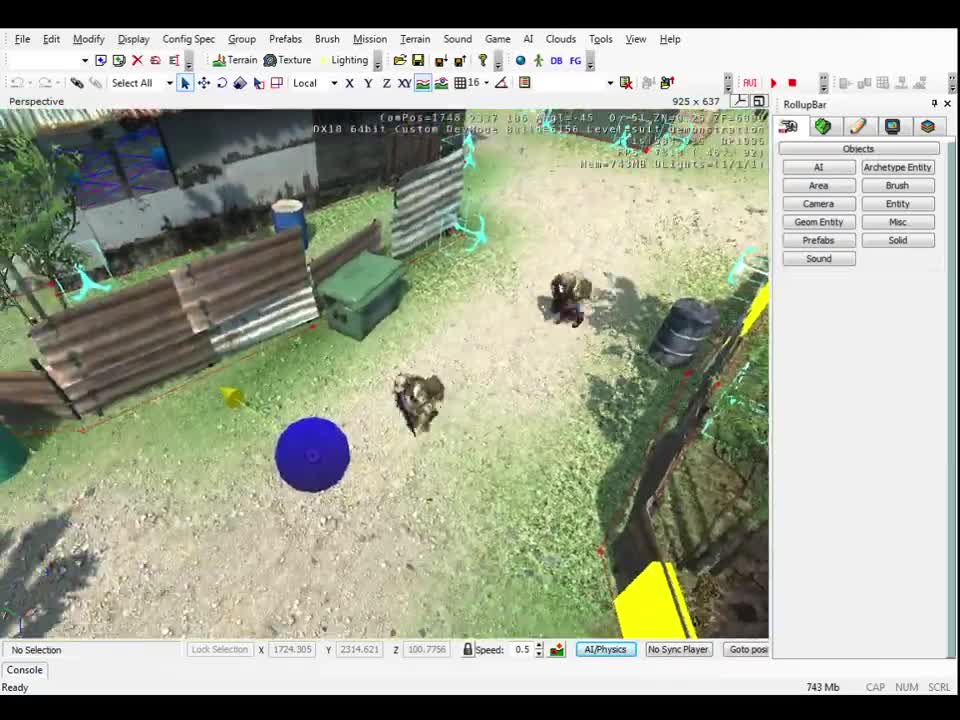960x720 pixels.
Task: Select the arrow Select Mode tool
Action: pyautogui.click(x=185, y=83)
